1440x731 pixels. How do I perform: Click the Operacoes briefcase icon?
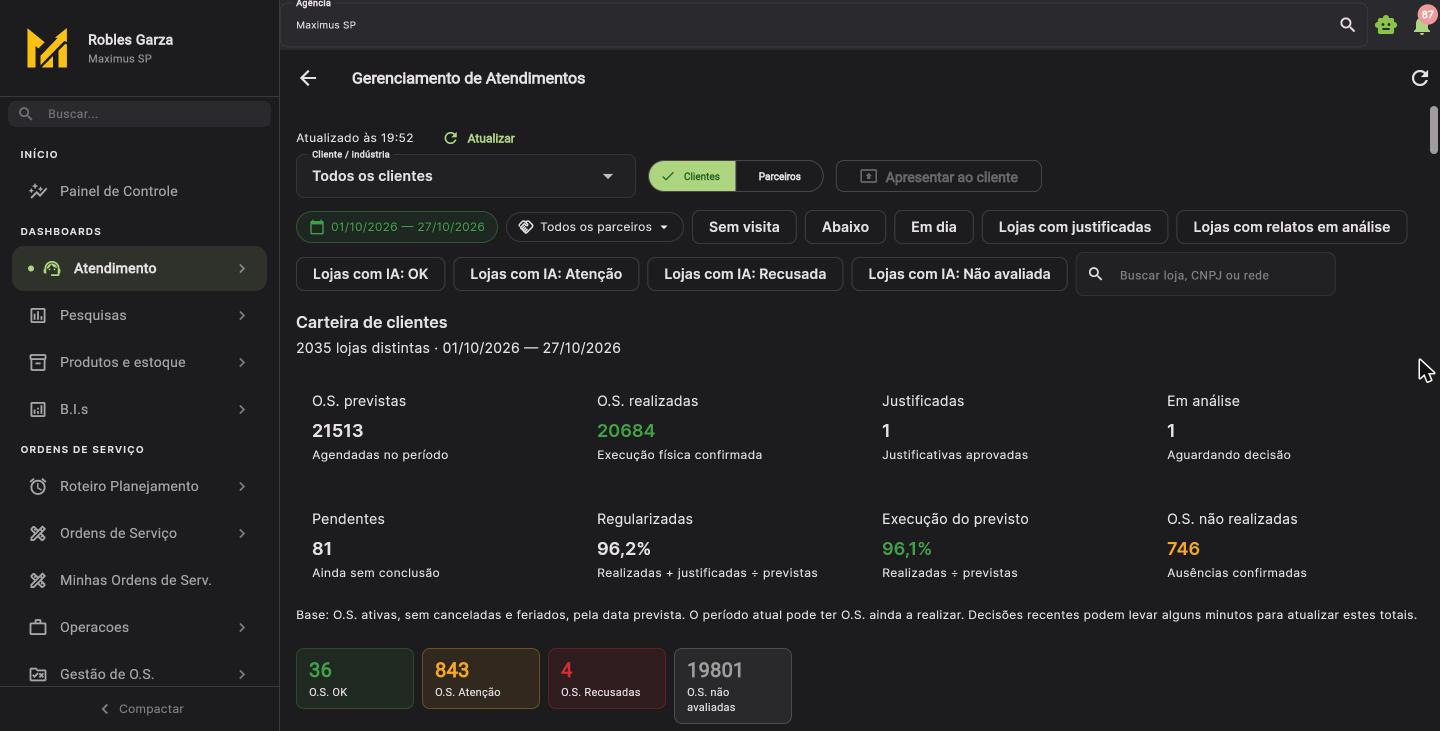tap(38, 627)
